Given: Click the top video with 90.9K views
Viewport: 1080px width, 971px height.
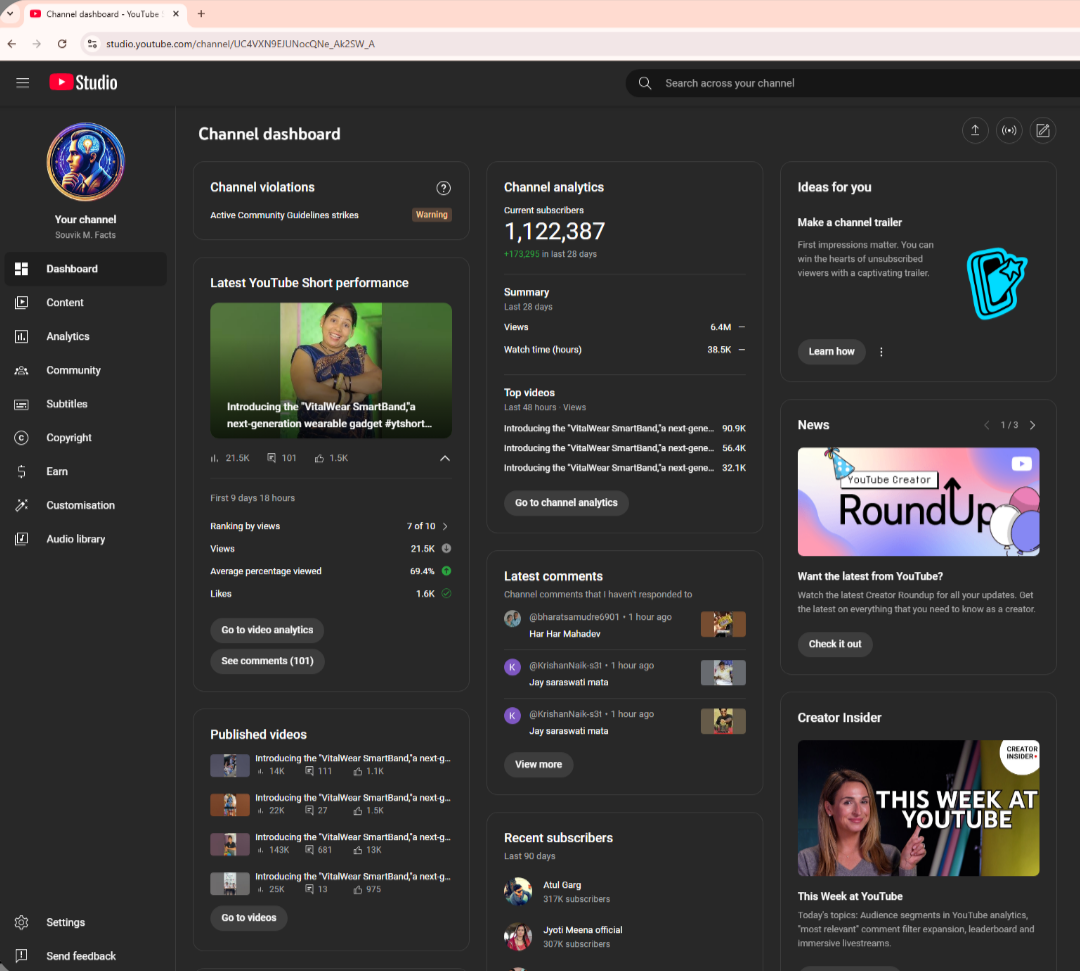Looking at the screenshot, I should 625,428.
